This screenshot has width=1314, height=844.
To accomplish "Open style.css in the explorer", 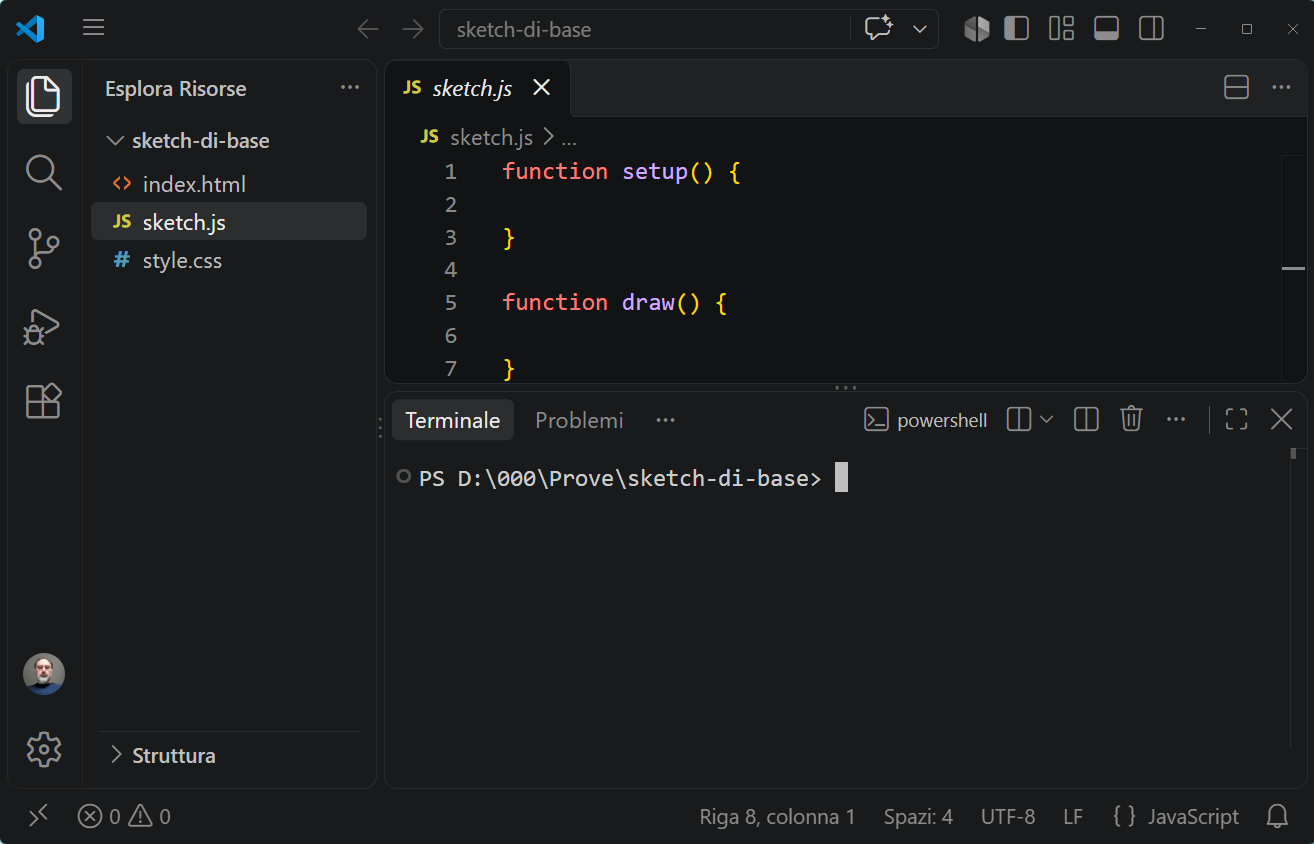I will click(x=229, y=260).
